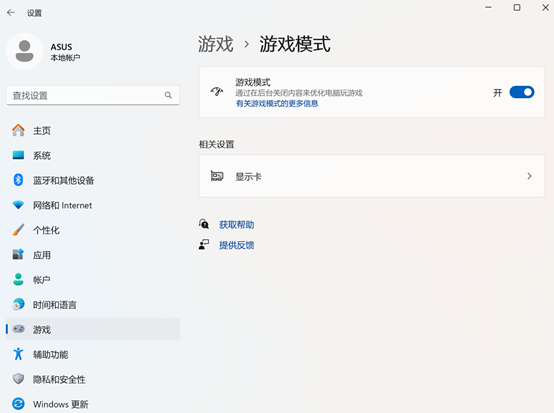Viewport: 554px width, 413px height.
Task: Click the 获取帮助 link
Action: click(x=236, y=225)
